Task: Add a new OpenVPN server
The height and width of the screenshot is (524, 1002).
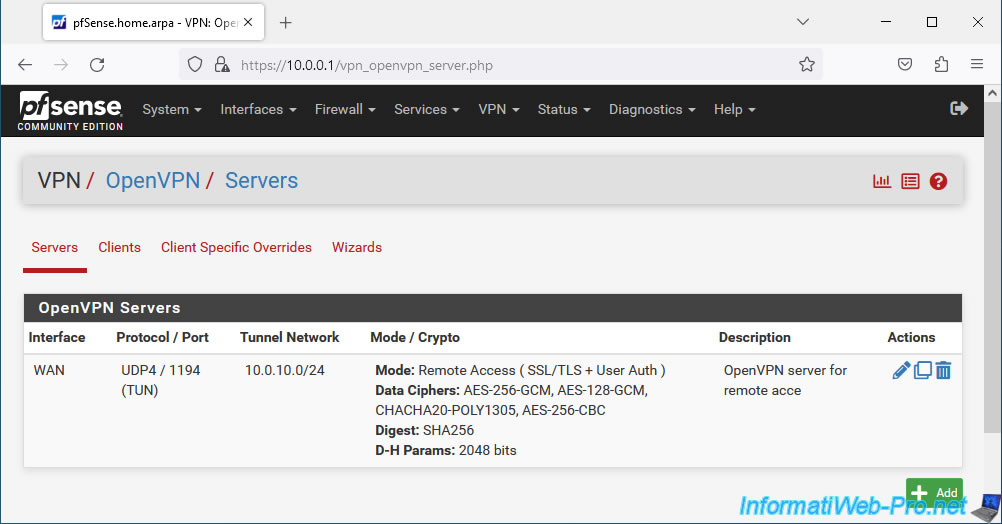Action: point(934,492)
